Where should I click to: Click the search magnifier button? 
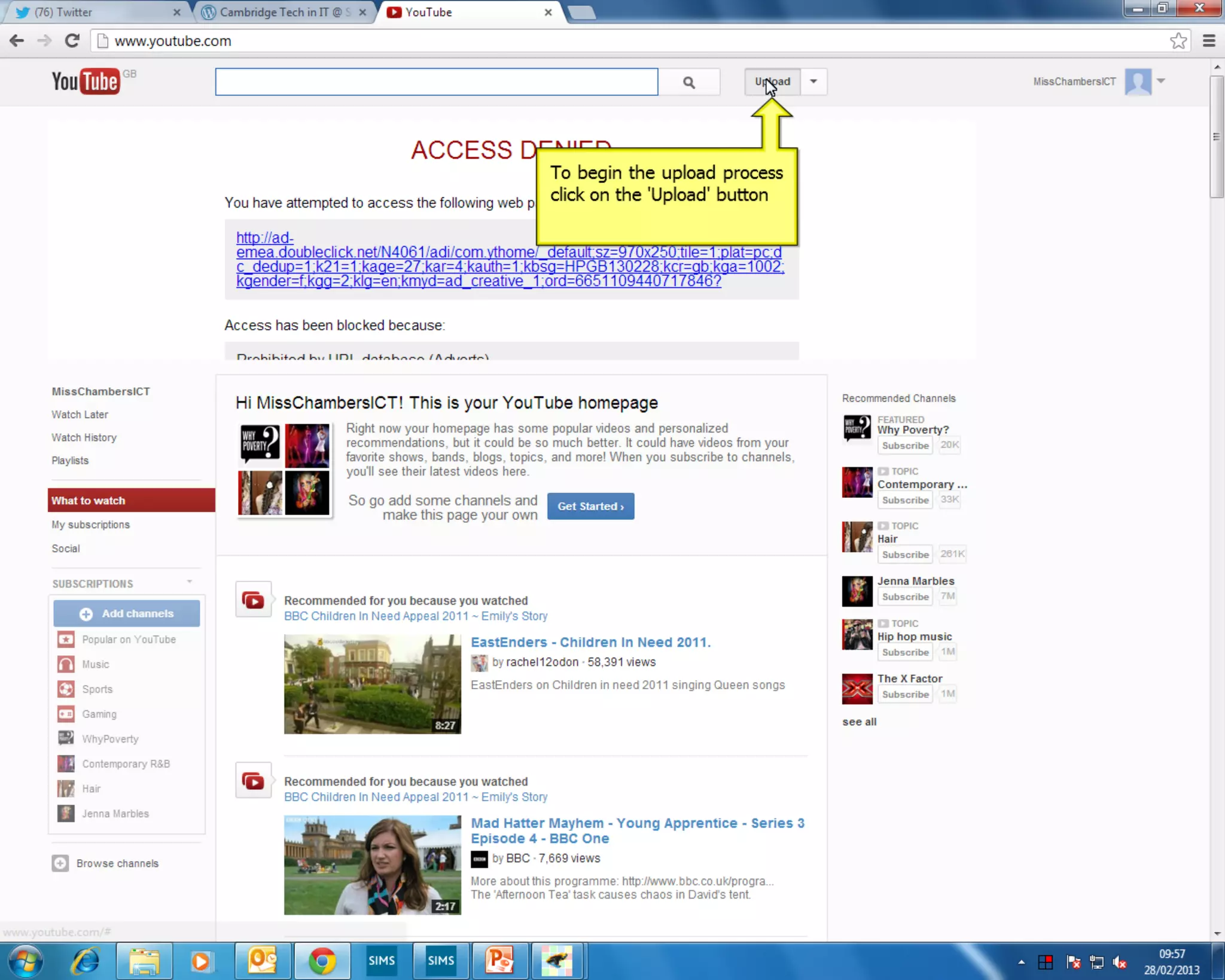689,82
